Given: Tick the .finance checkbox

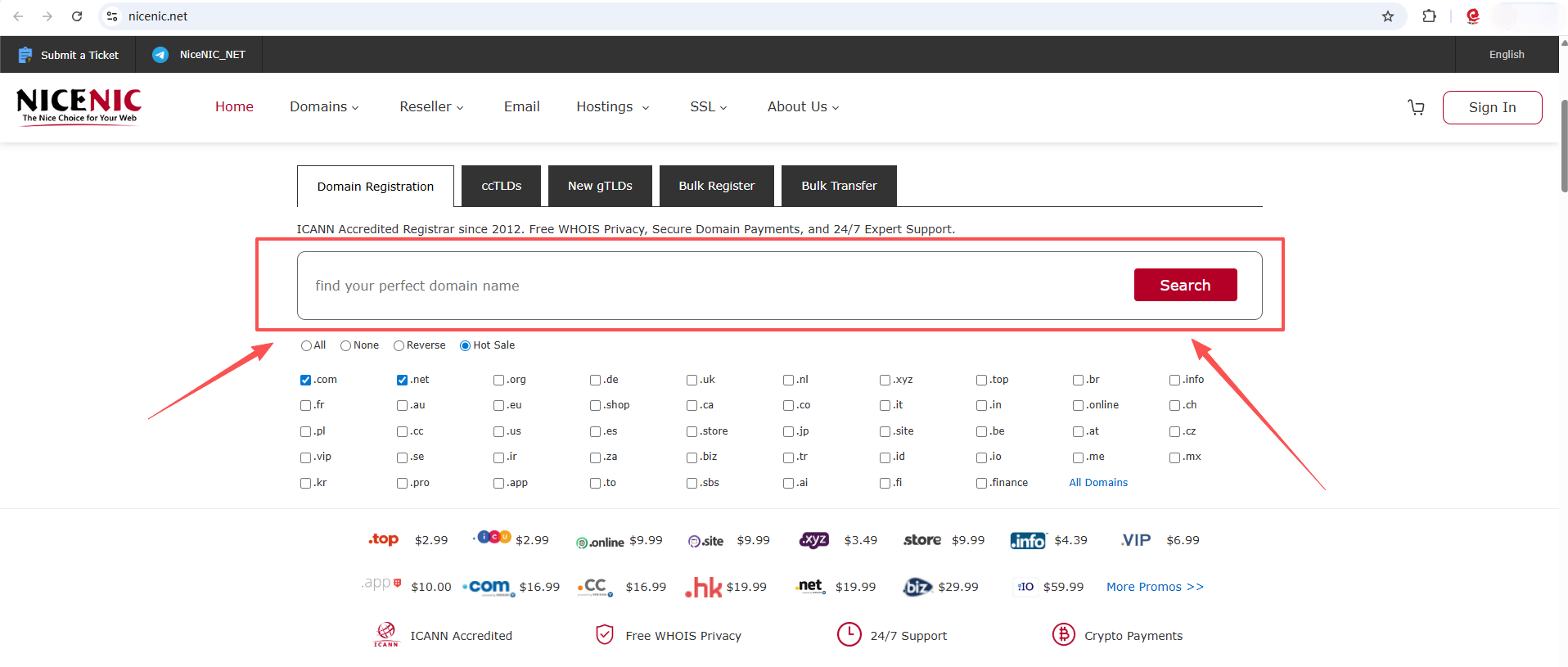Looking at the screenshot, I should point(981,483).
